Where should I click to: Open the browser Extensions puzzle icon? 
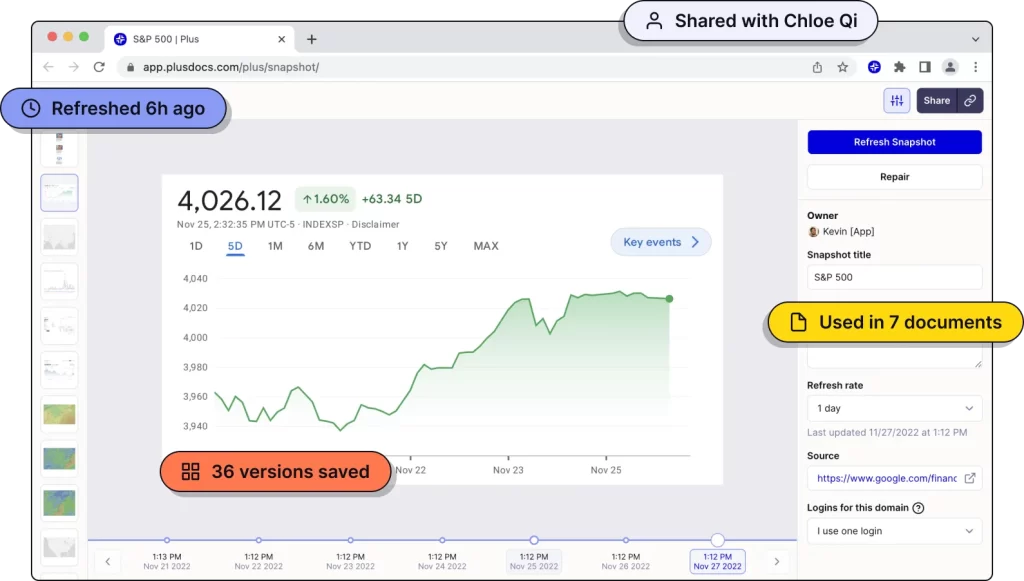[899, 66]
